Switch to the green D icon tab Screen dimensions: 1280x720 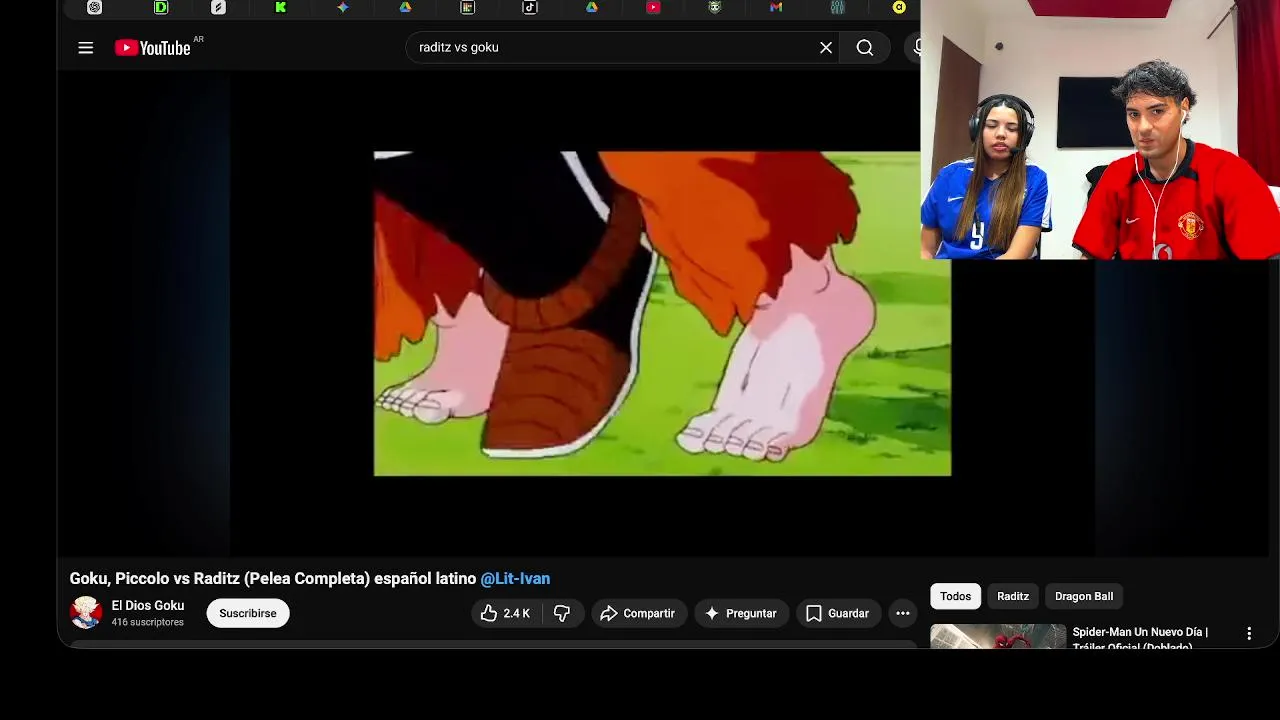coord(161,7)
